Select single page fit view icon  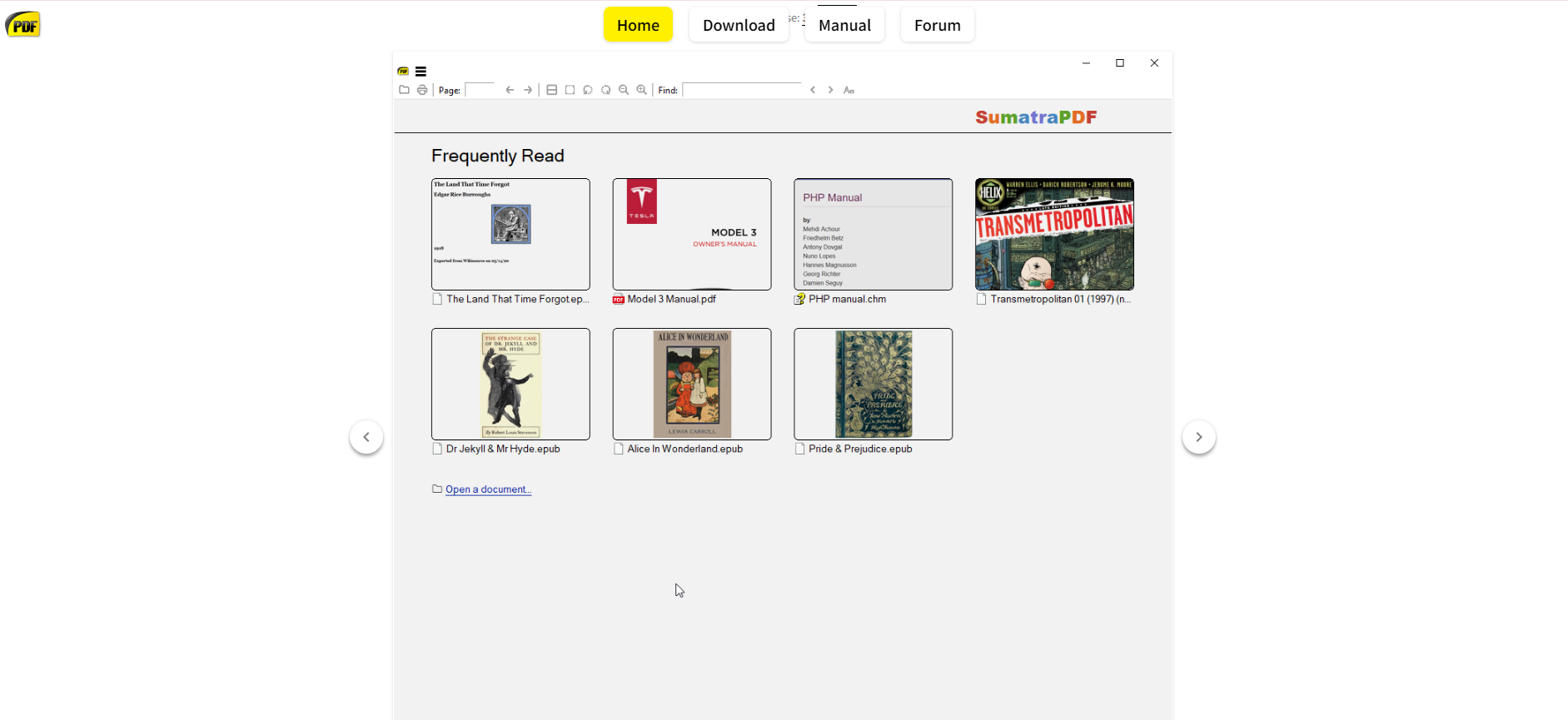(x=570, y=90)
